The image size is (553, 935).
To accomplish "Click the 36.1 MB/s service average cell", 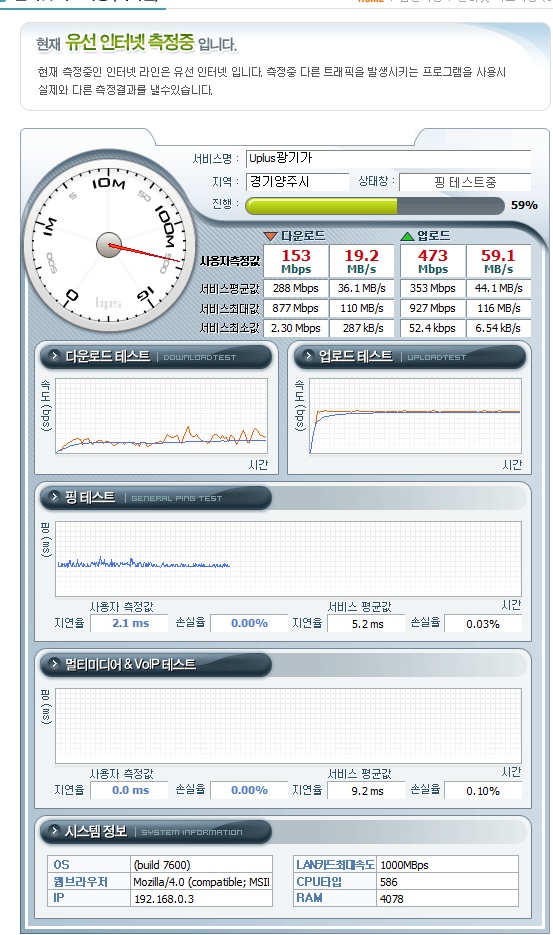I will 362,288.
